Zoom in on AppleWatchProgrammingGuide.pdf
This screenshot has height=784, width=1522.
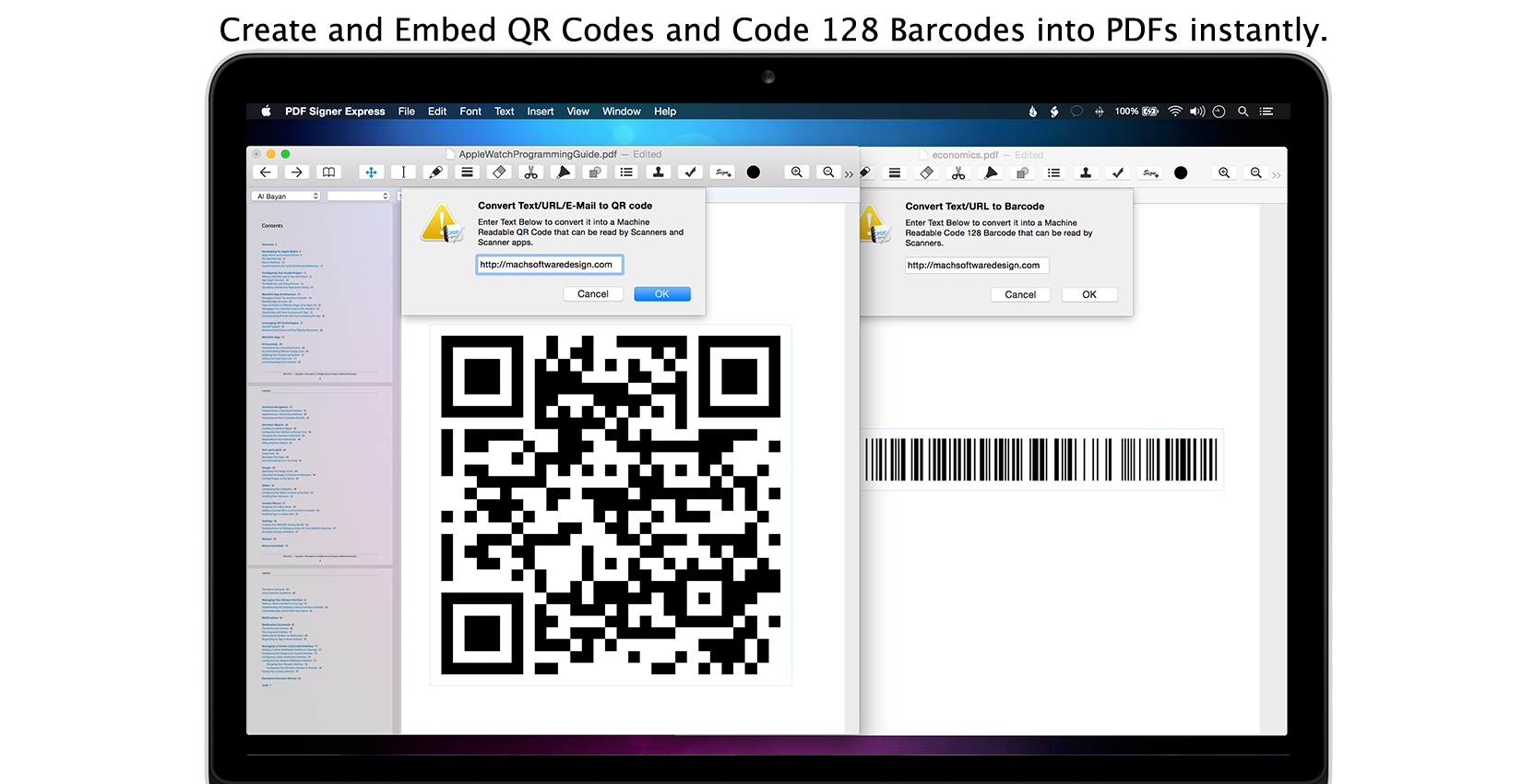797,172
